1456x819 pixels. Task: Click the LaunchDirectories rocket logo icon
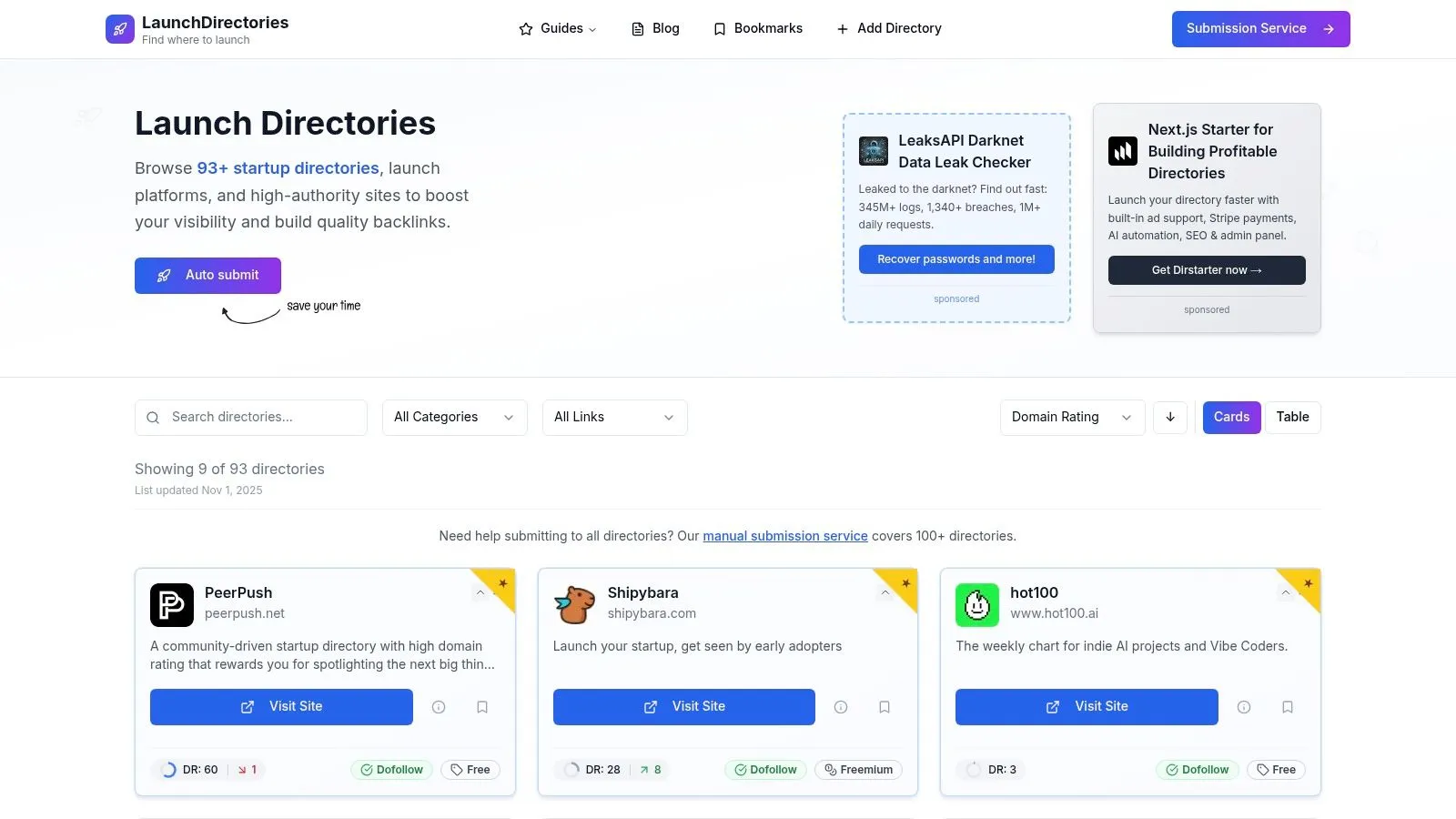[x=119, y=28]
